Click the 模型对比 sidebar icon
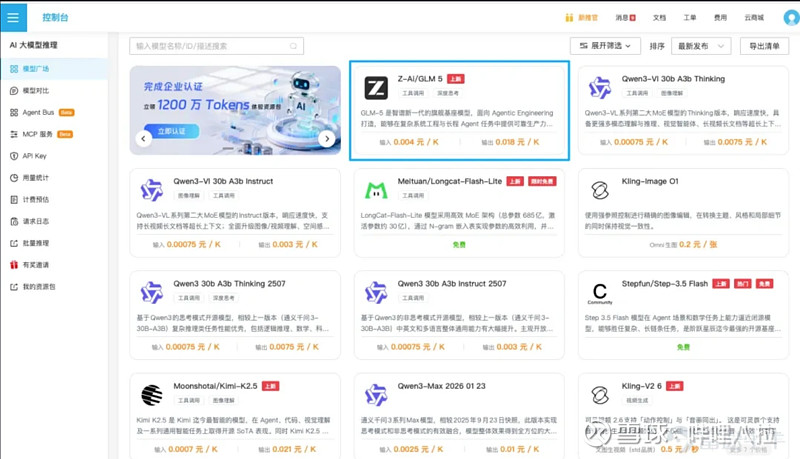 (14, 91)
